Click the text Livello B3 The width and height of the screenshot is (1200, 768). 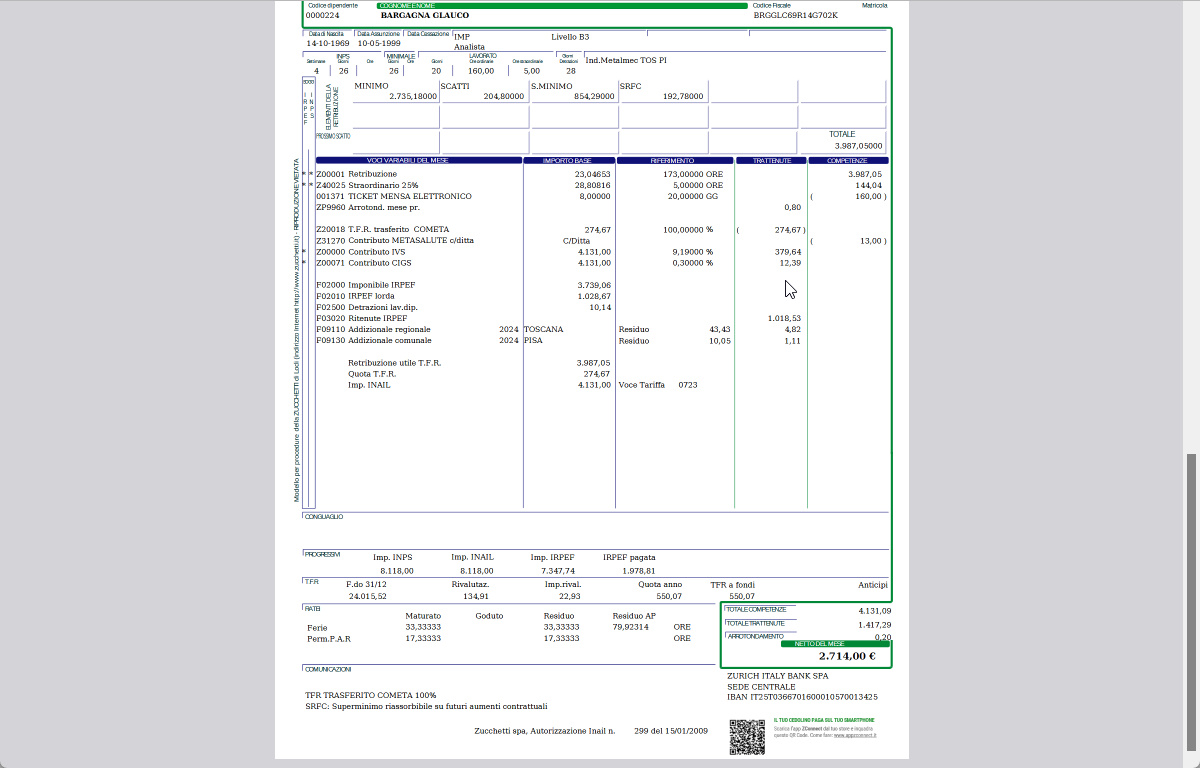570,37
